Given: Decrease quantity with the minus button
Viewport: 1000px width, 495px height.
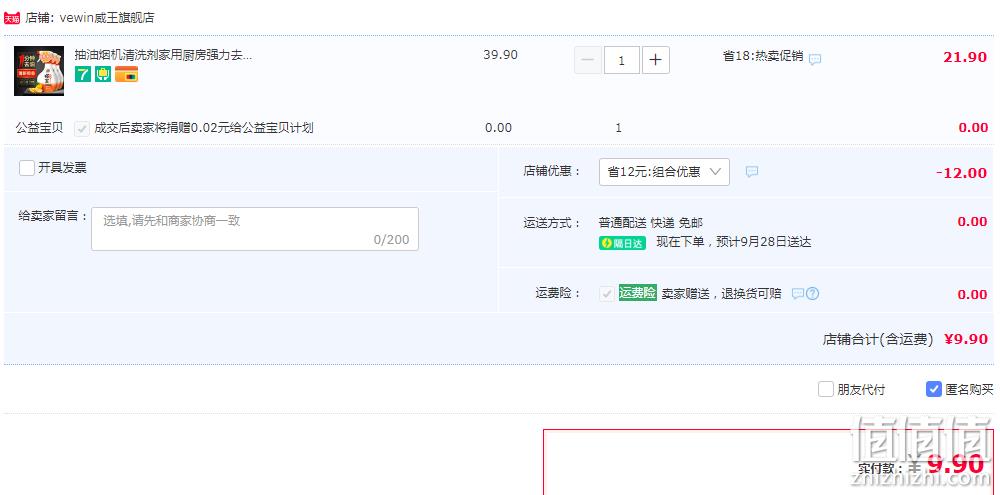Looking at the screenshot, I should pyautogui.click(x=588, y=61).
